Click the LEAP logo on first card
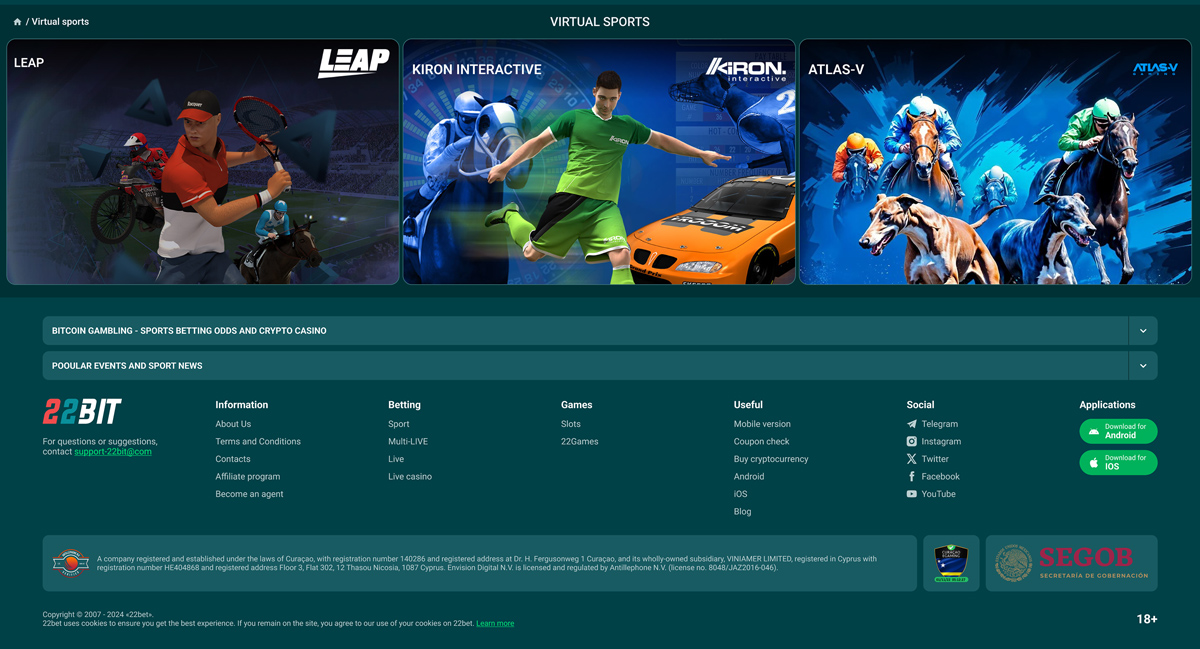Viewport: 1200px width, 649px height. [x=353, y=63]
